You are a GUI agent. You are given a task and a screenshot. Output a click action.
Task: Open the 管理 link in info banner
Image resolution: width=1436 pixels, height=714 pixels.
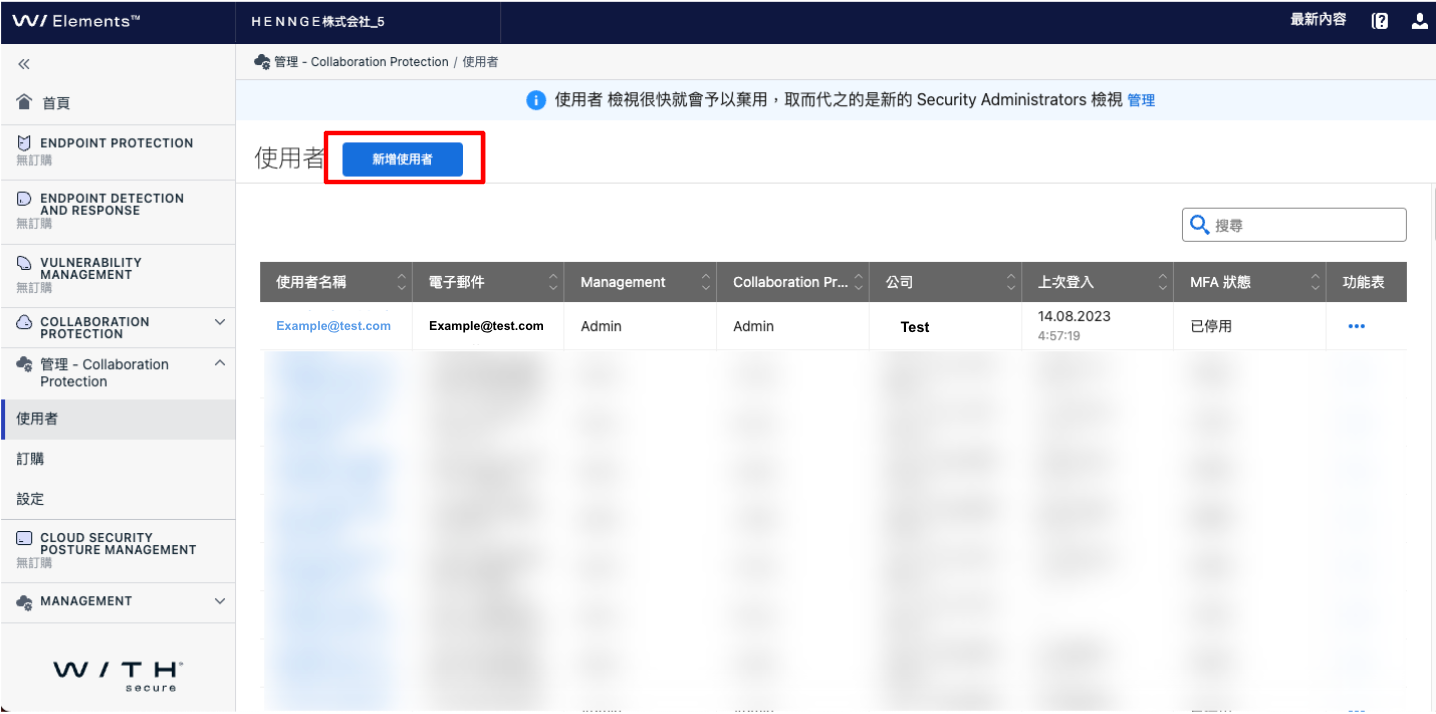click(x=1141, y=100)
